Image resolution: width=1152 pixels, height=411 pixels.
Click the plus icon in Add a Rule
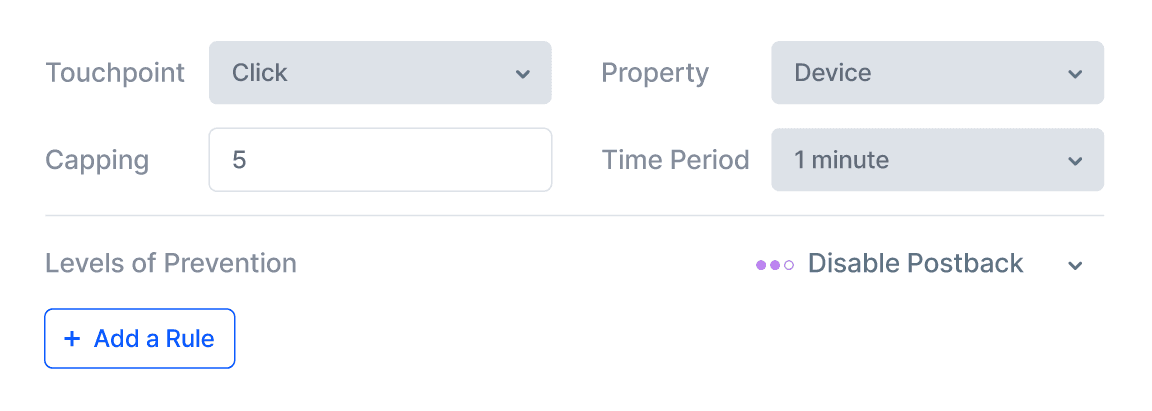pos(71,339)
